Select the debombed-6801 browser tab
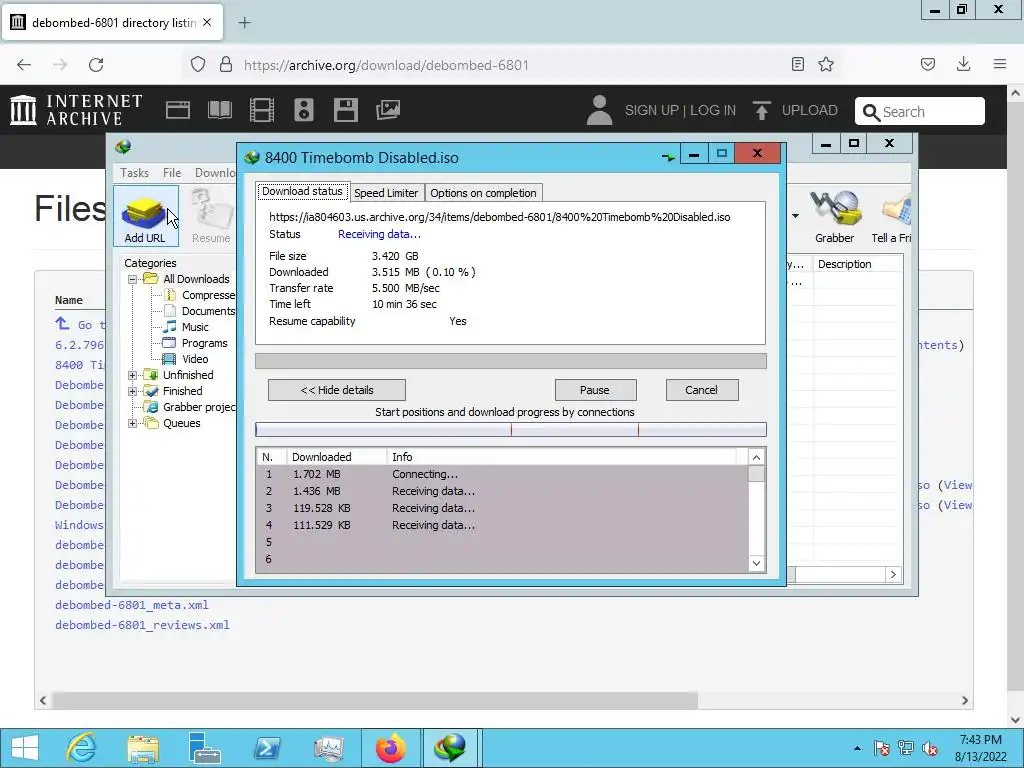Viewport: 1024px width, 768px height. 112,22
